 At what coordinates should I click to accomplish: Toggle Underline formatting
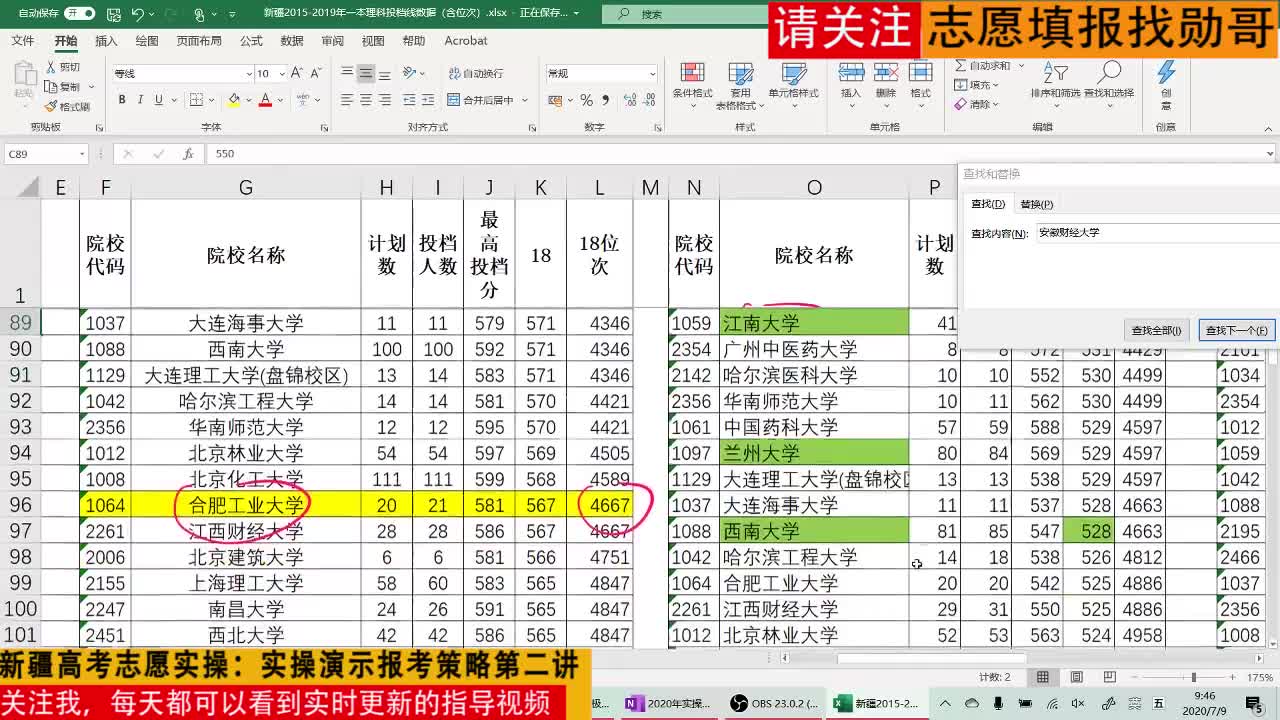(x=158, y=100)
